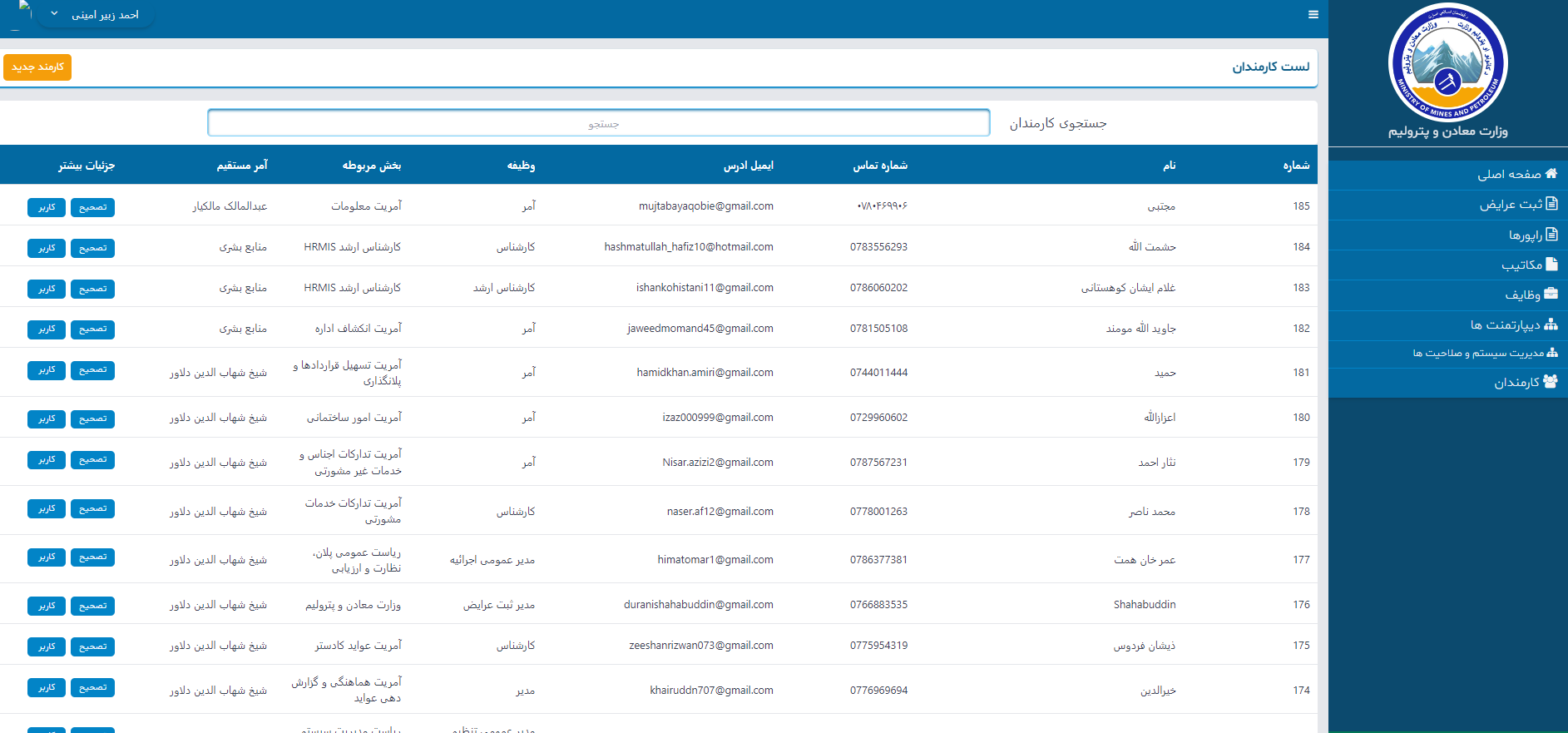Click the کارمند جدید button
This screenshot has height=733, width=1568.
click(37, 67)
